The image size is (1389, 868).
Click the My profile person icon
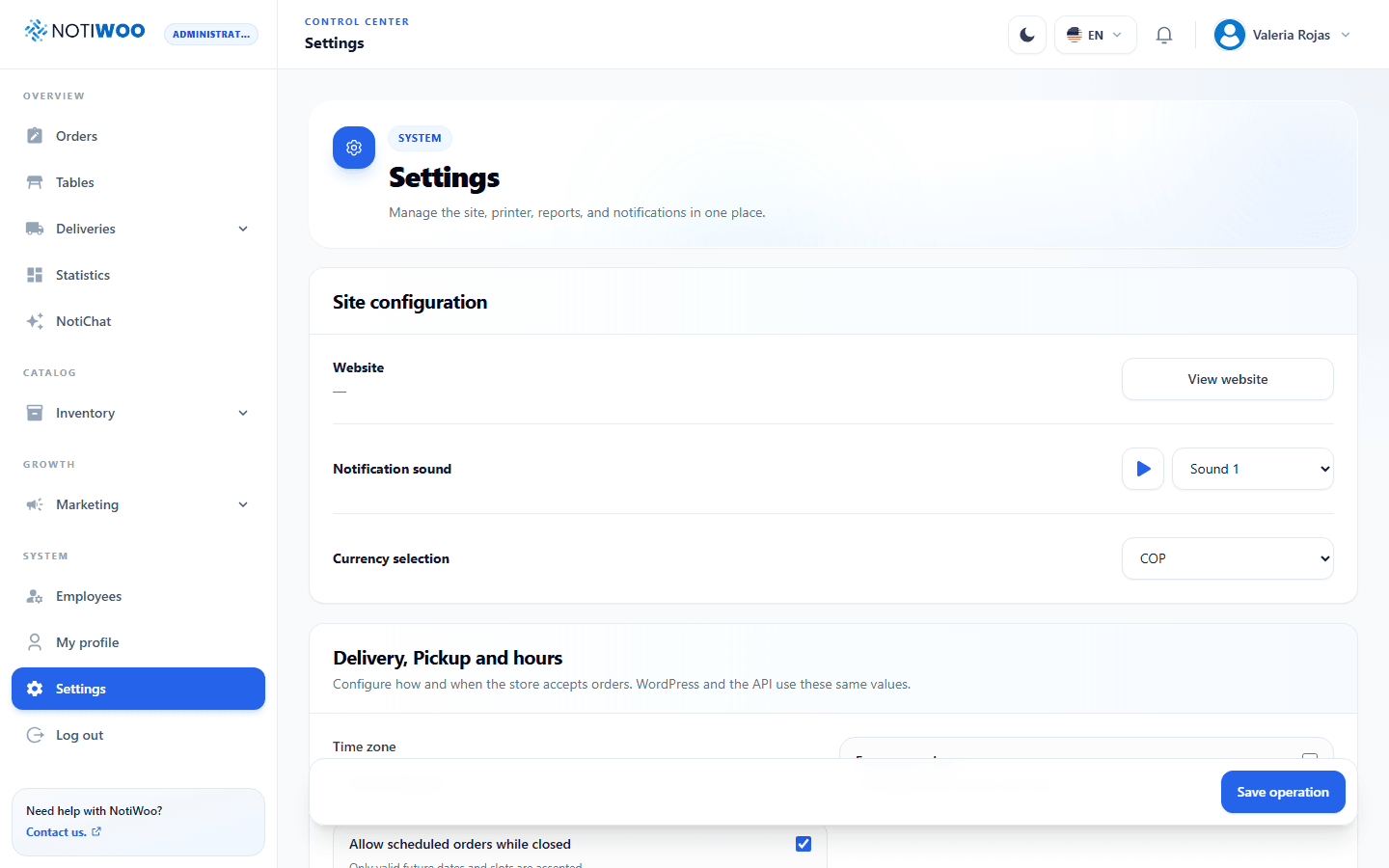[35, 642]
